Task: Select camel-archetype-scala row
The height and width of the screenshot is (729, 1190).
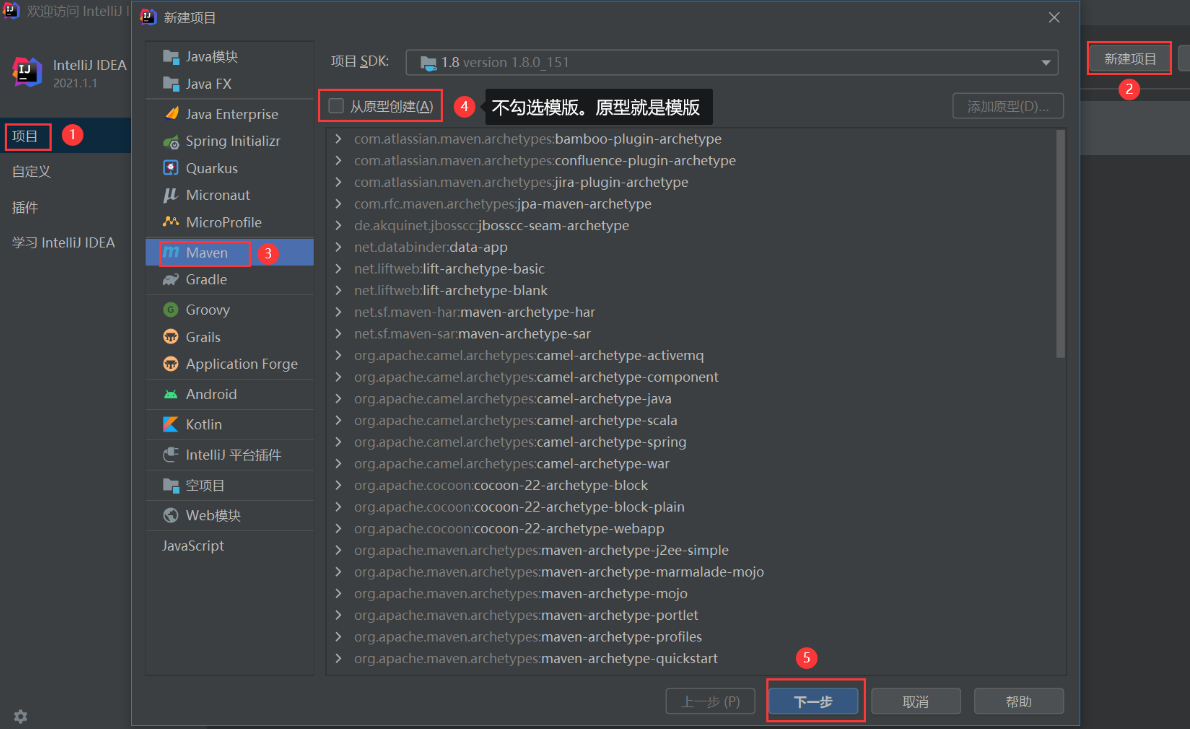Action: coord(691,420)
